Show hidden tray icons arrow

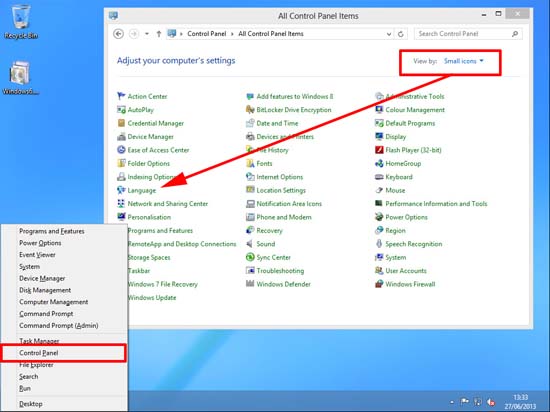452,402
